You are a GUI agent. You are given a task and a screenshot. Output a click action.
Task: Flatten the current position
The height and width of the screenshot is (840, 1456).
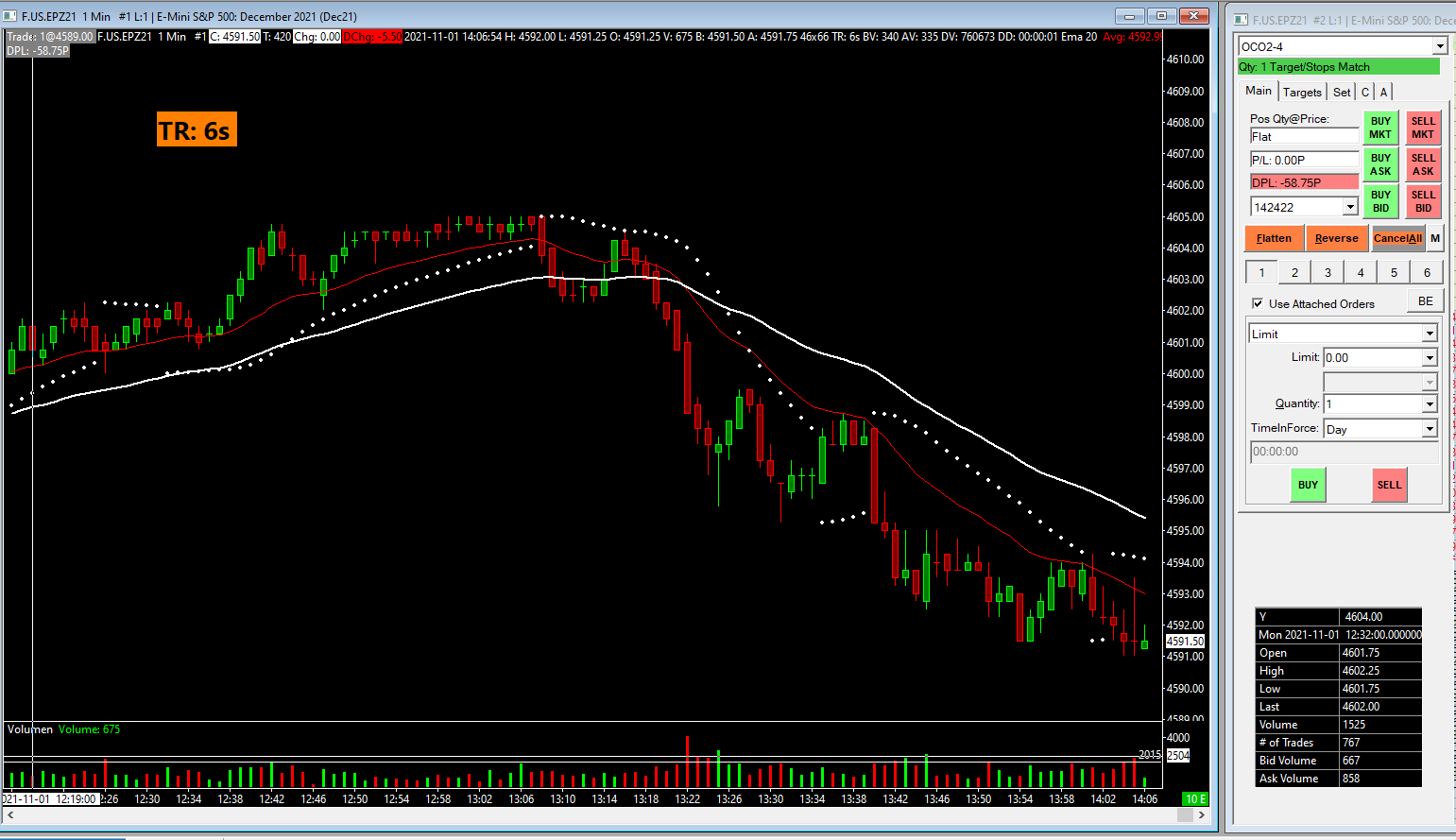coord(1274,238)
